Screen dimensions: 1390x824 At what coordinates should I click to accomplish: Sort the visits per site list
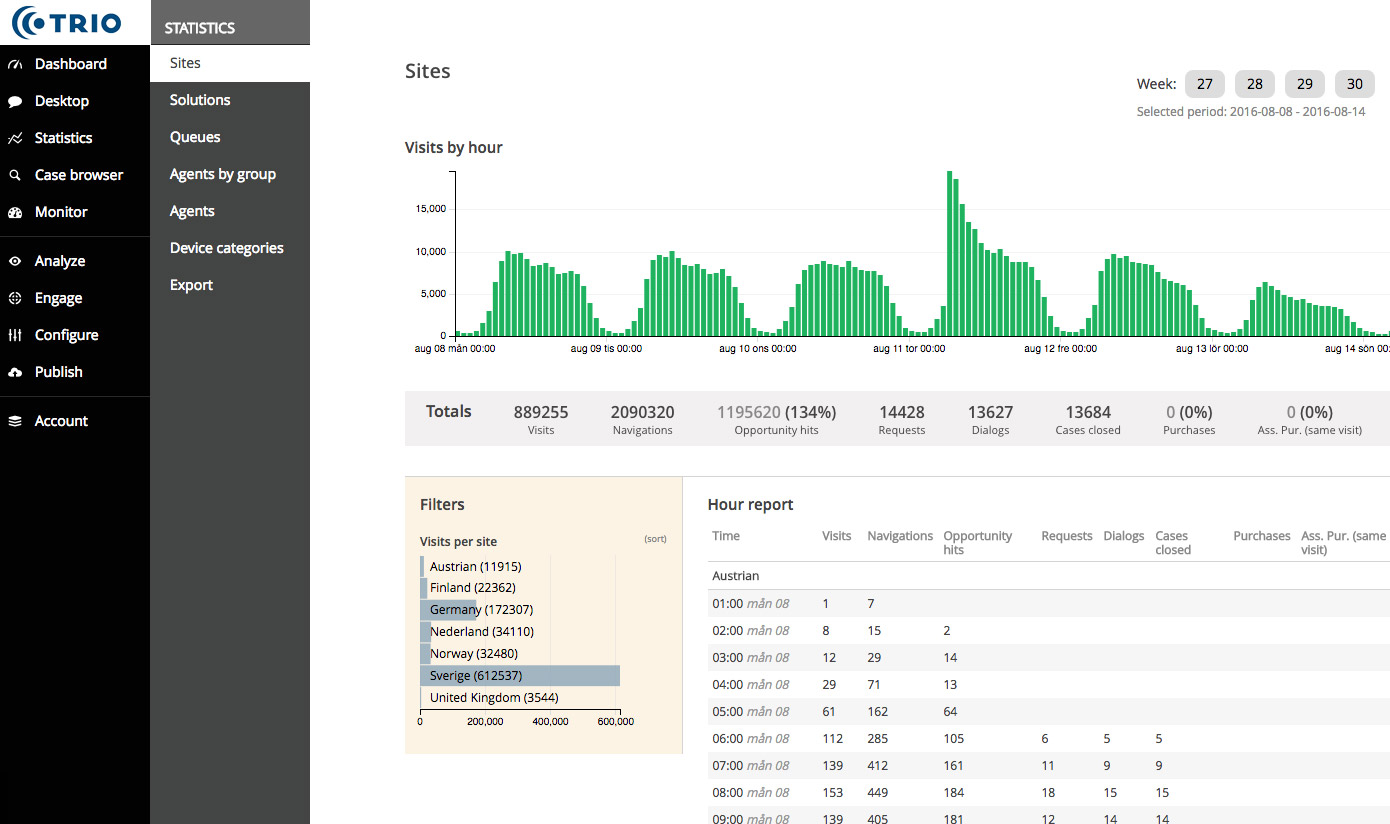[655, 539]
